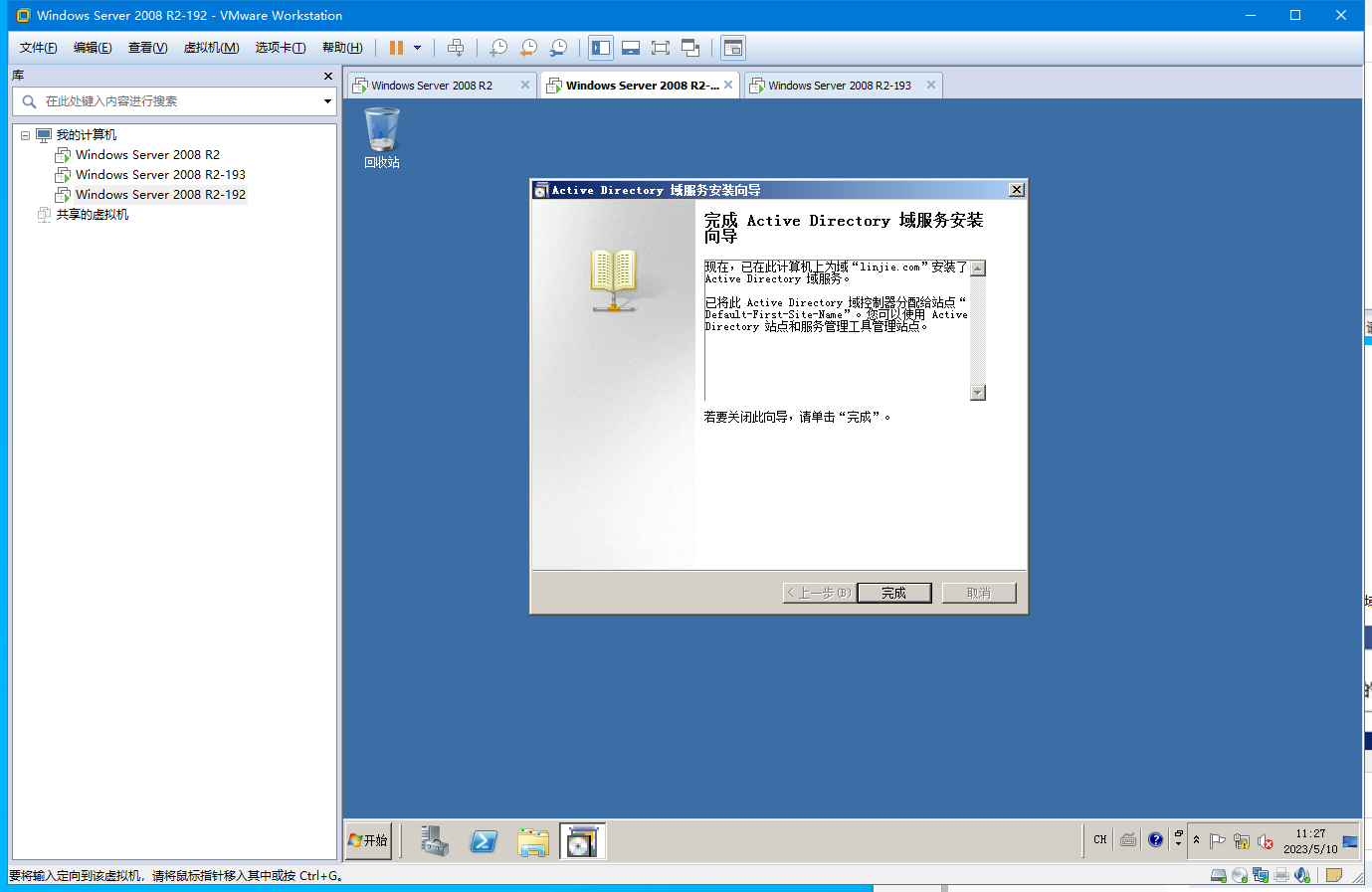
Task: Open the 开始 start menu
Action: [x=368, y=840]
